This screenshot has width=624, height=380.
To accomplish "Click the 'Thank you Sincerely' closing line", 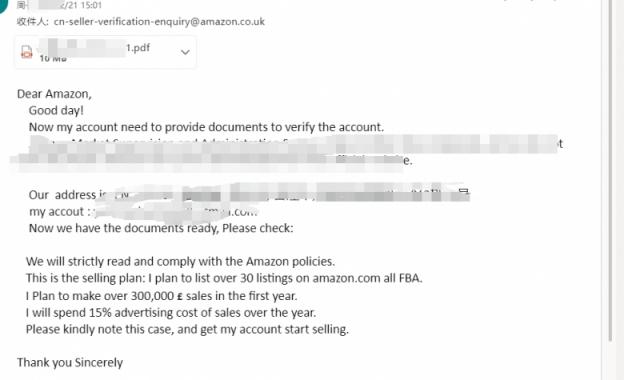I will pyautogui.click(x=70, y=362).
